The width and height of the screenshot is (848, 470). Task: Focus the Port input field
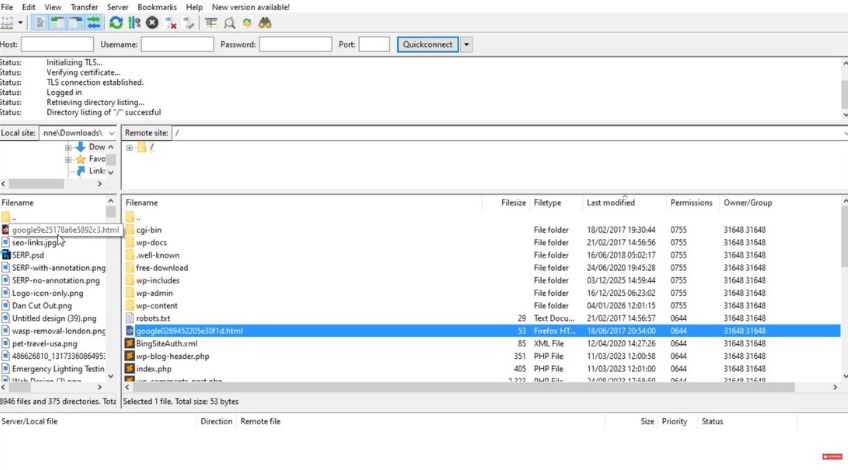374,44
